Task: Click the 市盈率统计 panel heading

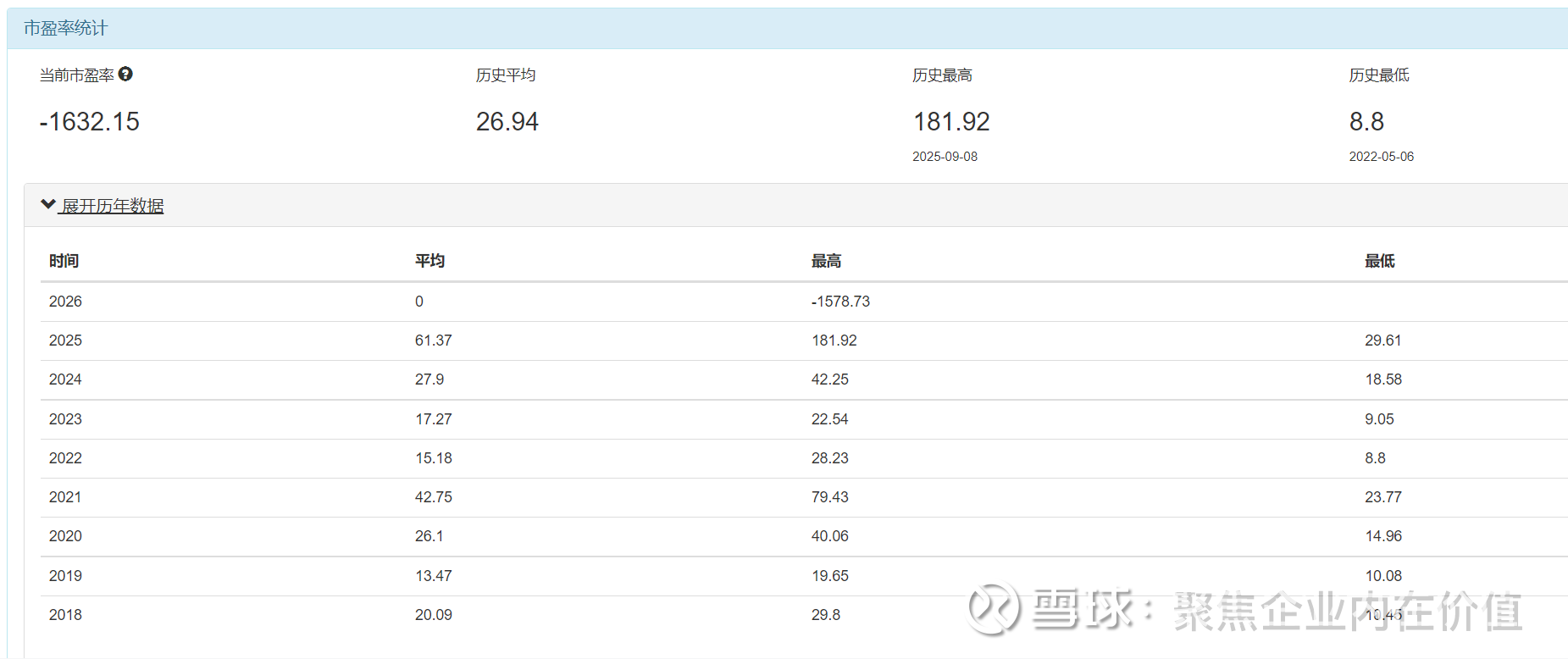Action: point(66,28)
